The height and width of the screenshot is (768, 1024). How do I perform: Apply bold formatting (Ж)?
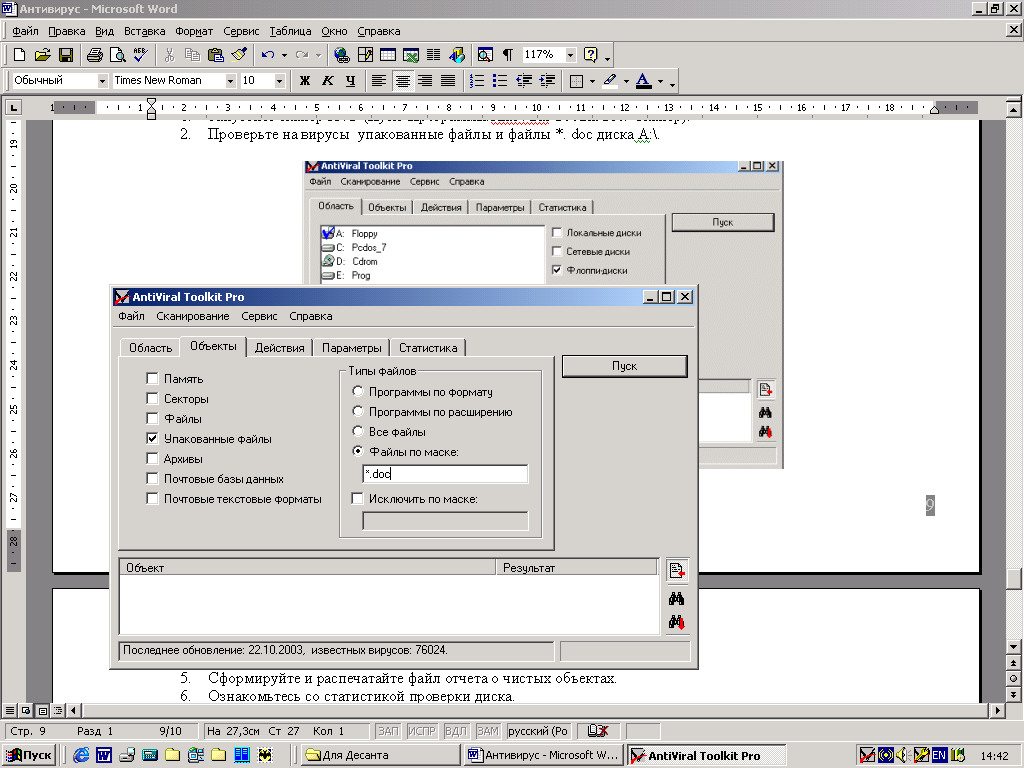(x=305, y=81)
